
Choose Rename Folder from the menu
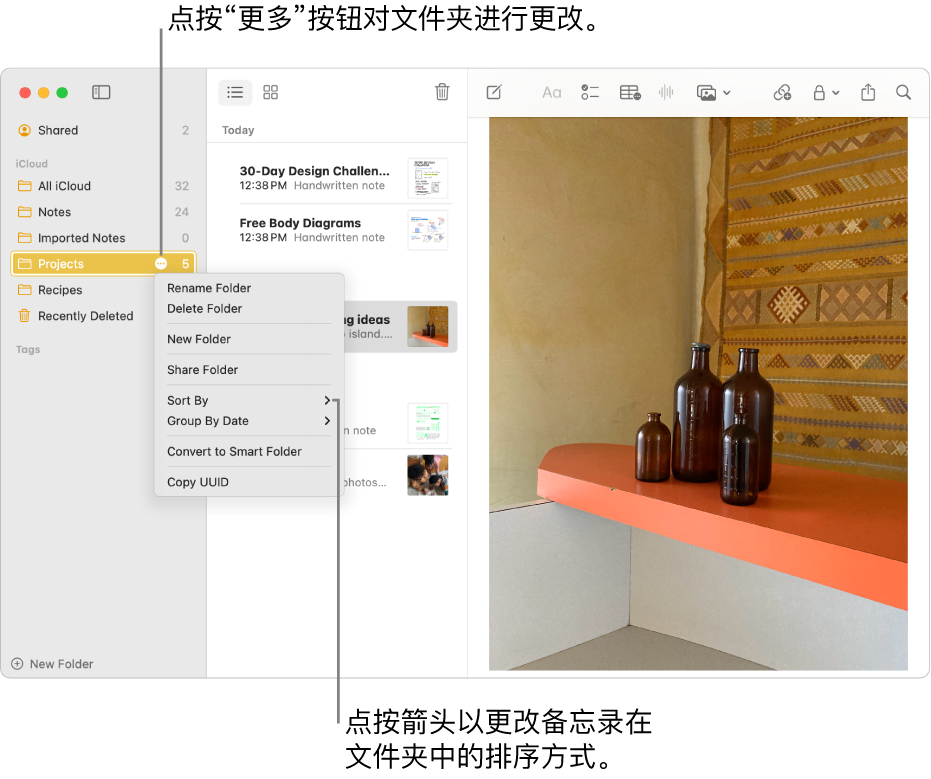point(249,288)
